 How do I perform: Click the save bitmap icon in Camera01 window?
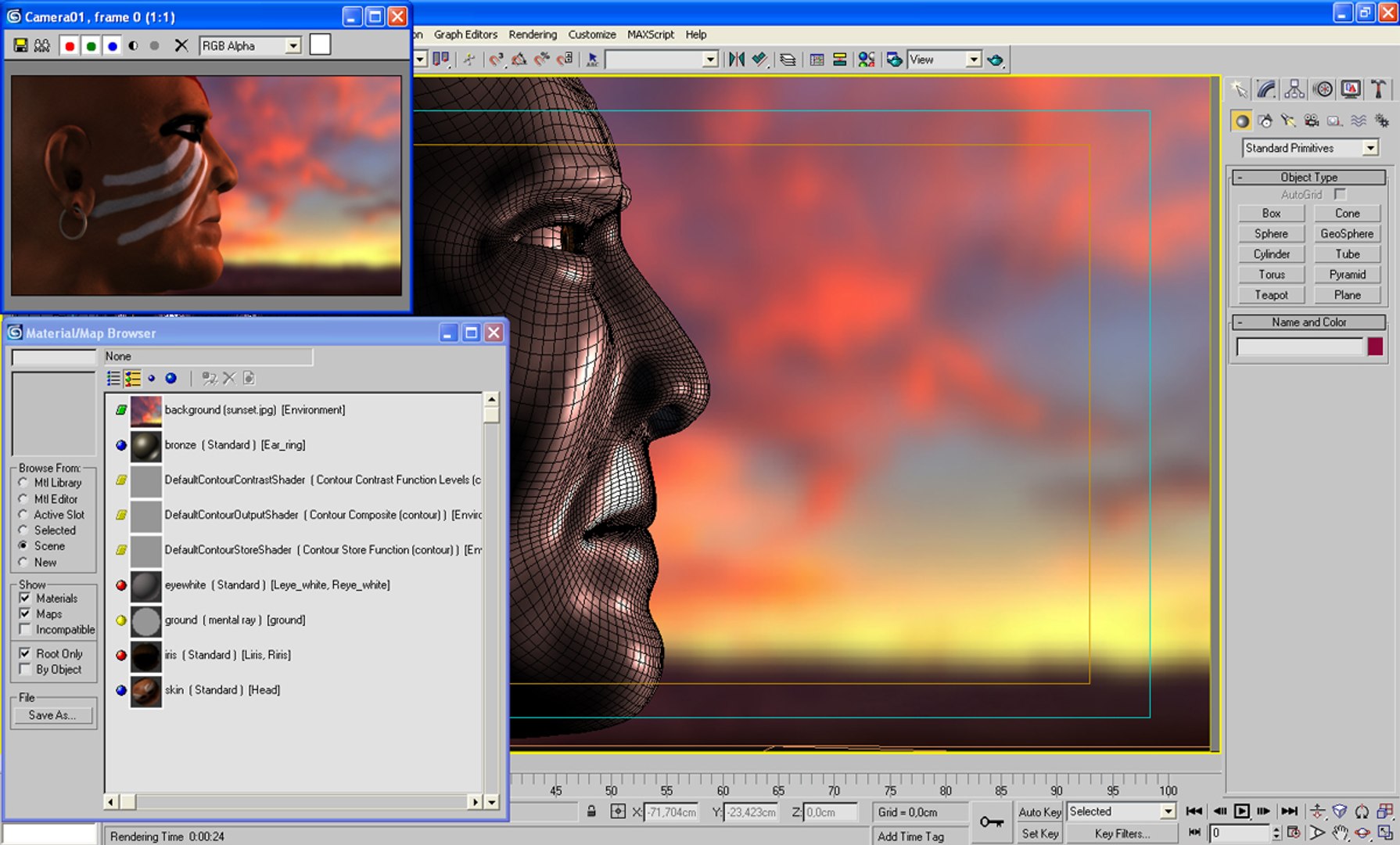click(20, 46)
